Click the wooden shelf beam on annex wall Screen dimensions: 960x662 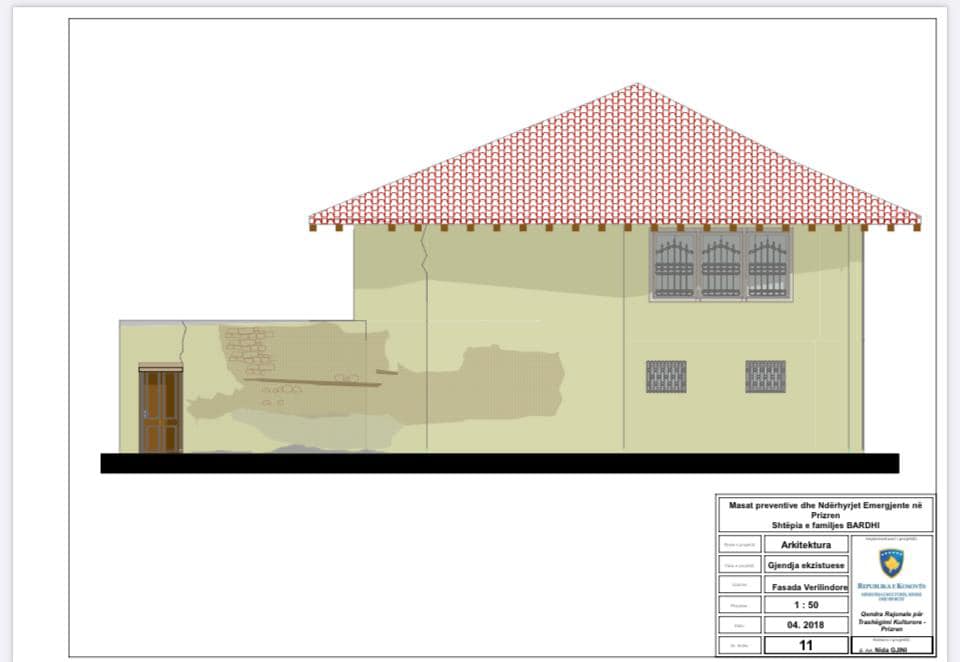[312, 382]
